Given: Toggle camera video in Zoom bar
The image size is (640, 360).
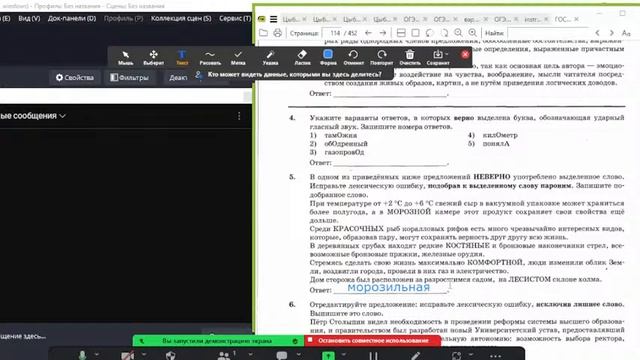Looking at the screenshot, I should [x=128, y=356].
